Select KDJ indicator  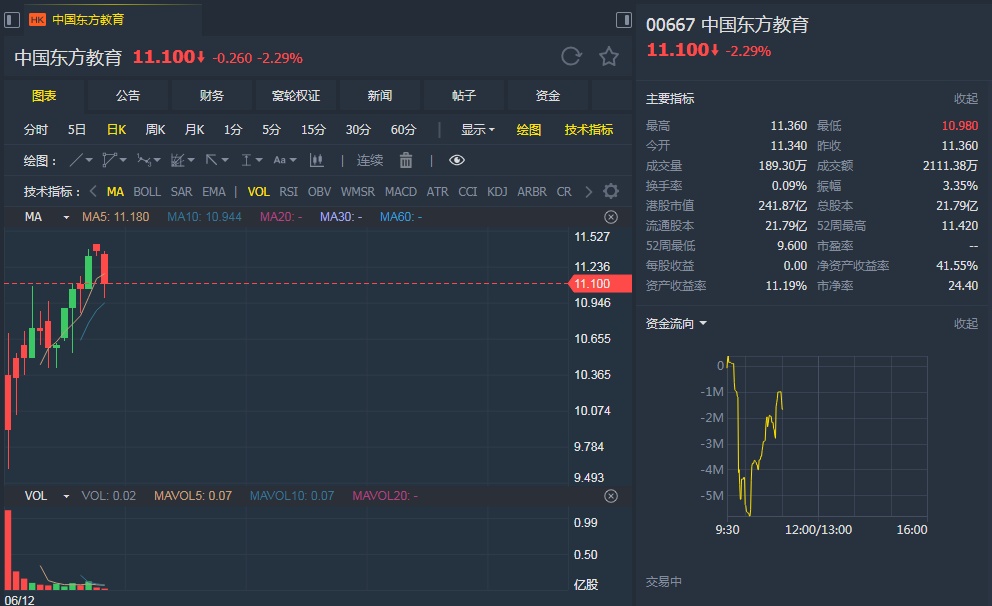[x=497, y=192]
